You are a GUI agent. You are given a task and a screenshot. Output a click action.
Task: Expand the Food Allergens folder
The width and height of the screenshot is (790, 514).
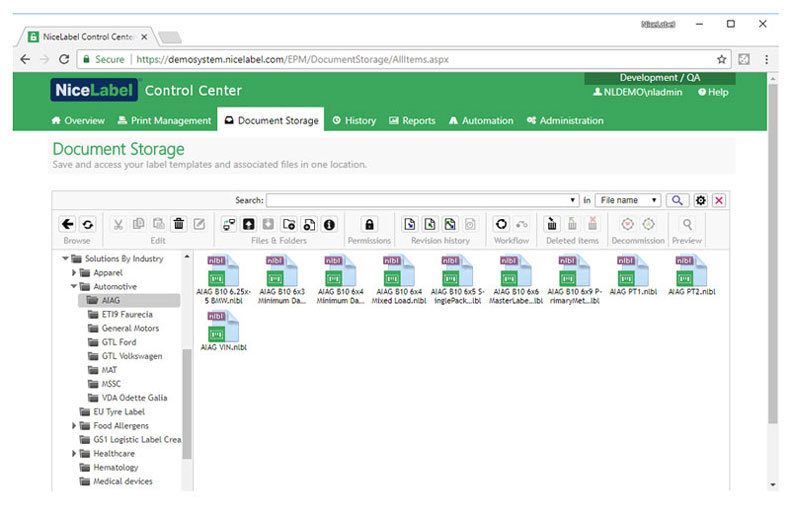[x=74, y=426]
